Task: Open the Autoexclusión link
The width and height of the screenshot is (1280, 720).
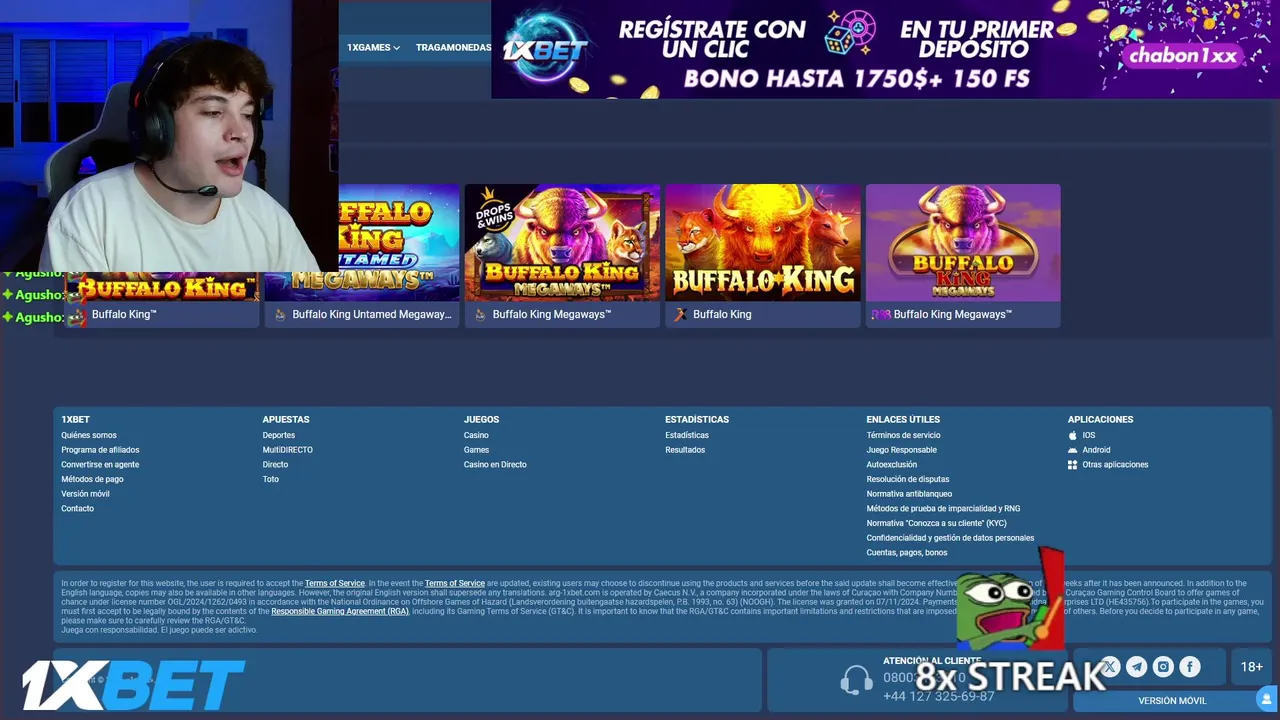Action: pos(891,464)
